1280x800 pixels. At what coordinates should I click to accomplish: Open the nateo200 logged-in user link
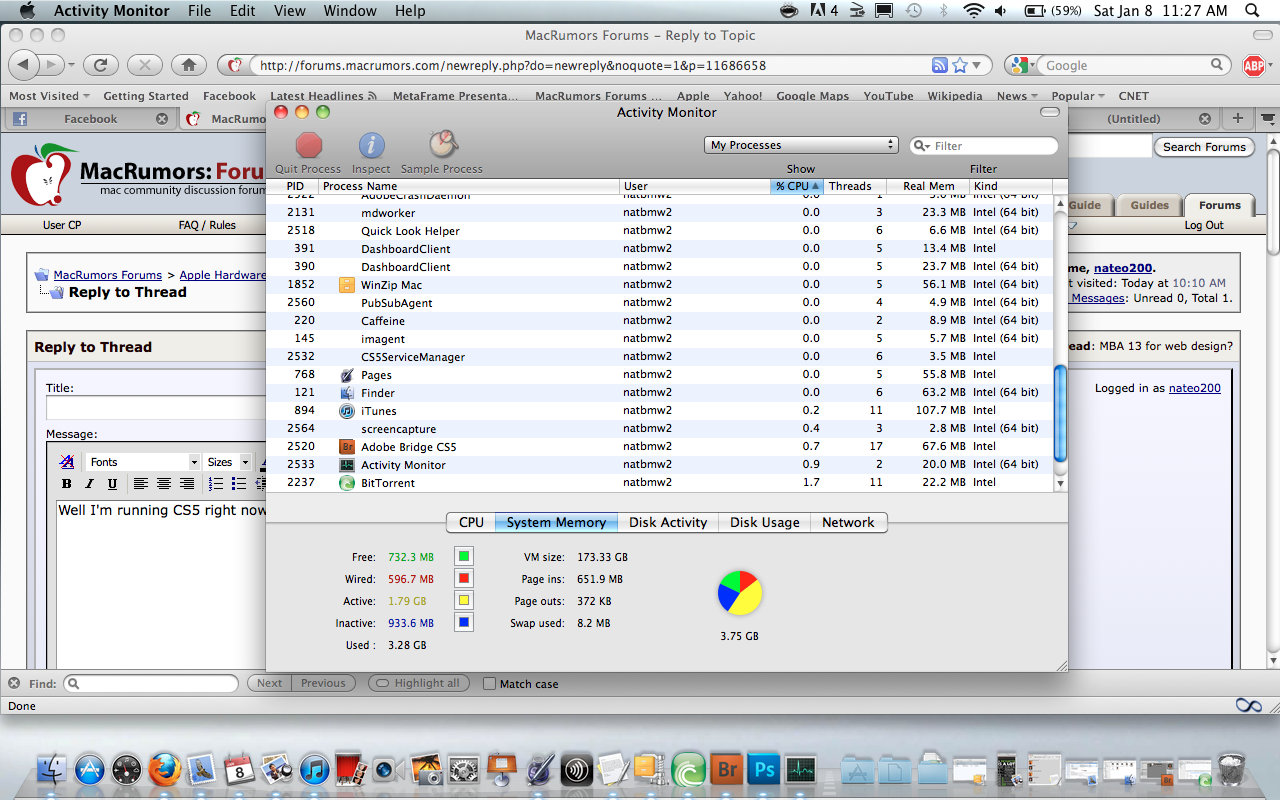(1195, 388)
